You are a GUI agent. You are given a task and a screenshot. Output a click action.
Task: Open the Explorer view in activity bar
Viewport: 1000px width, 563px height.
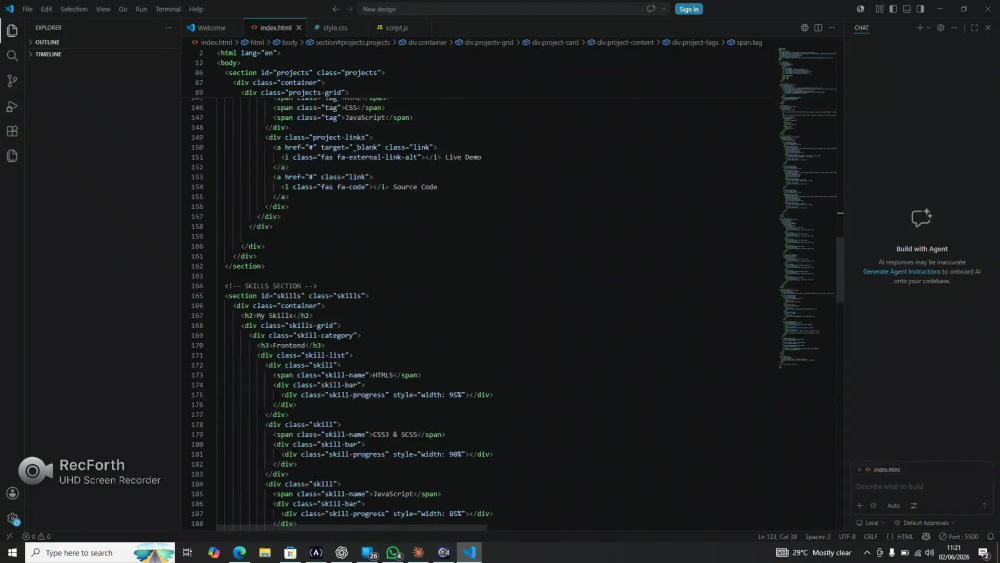[12, 31]
